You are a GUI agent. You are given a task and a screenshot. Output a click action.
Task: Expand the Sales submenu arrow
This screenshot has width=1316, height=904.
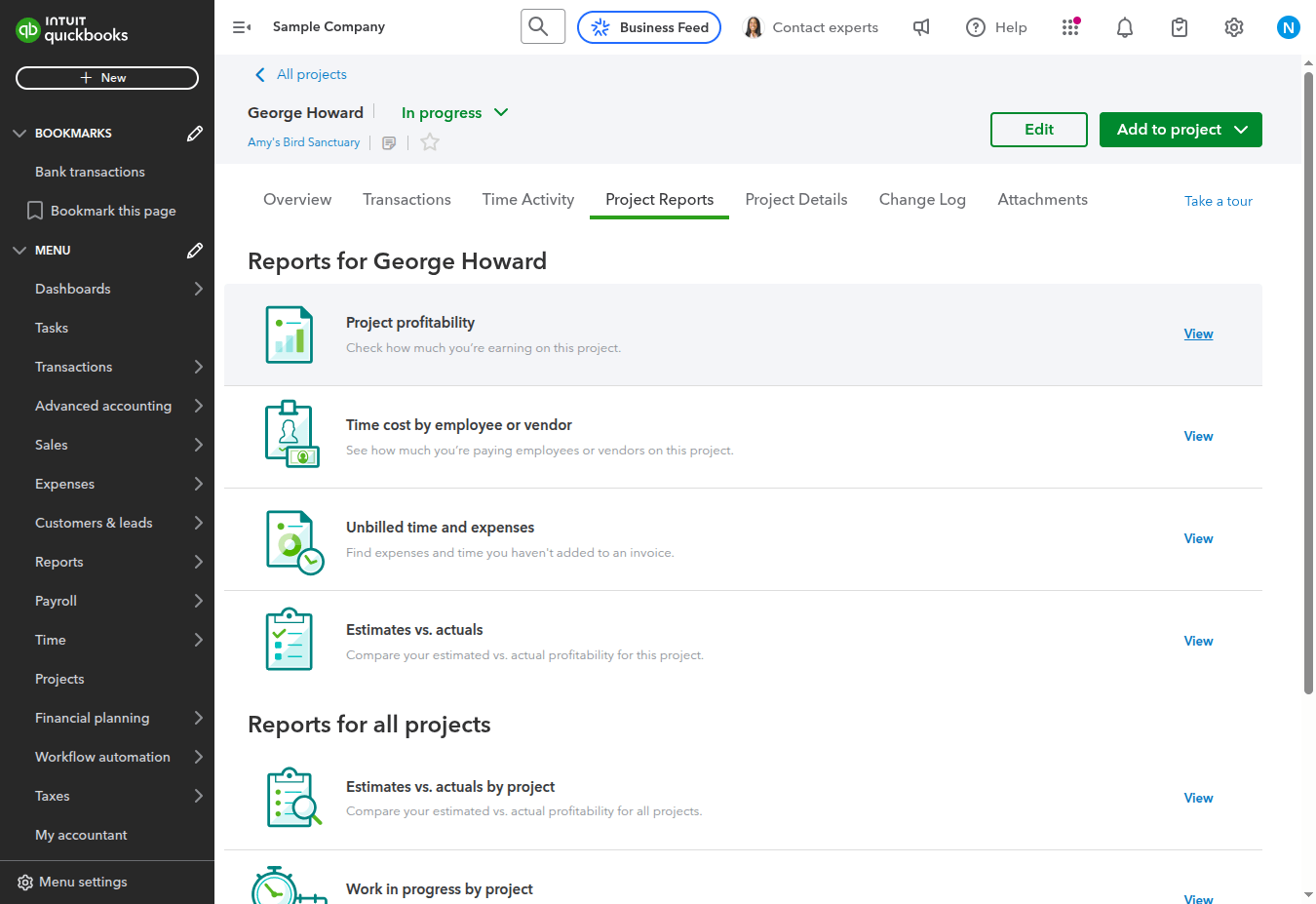tap(199, 445)
